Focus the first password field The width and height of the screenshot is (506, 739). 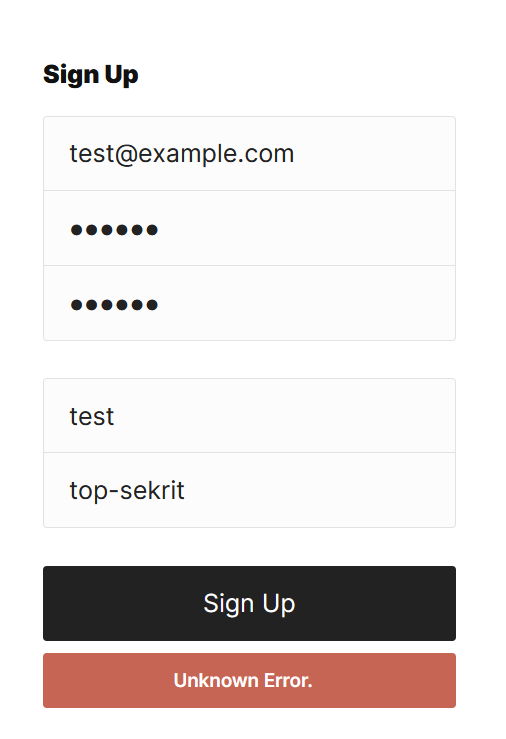click(x=249, y=228)
